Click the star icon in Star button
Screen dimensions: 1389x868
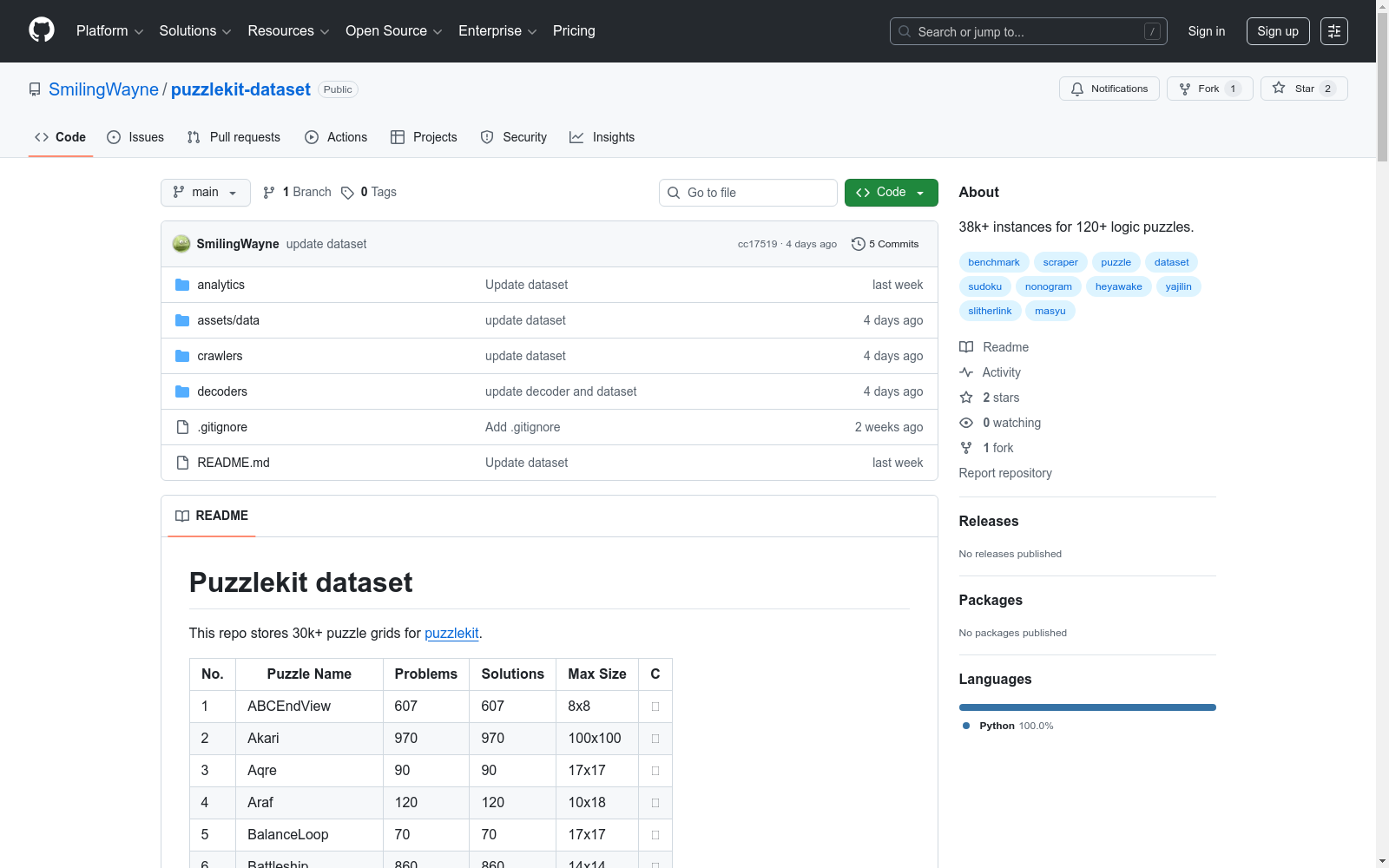1279,88
